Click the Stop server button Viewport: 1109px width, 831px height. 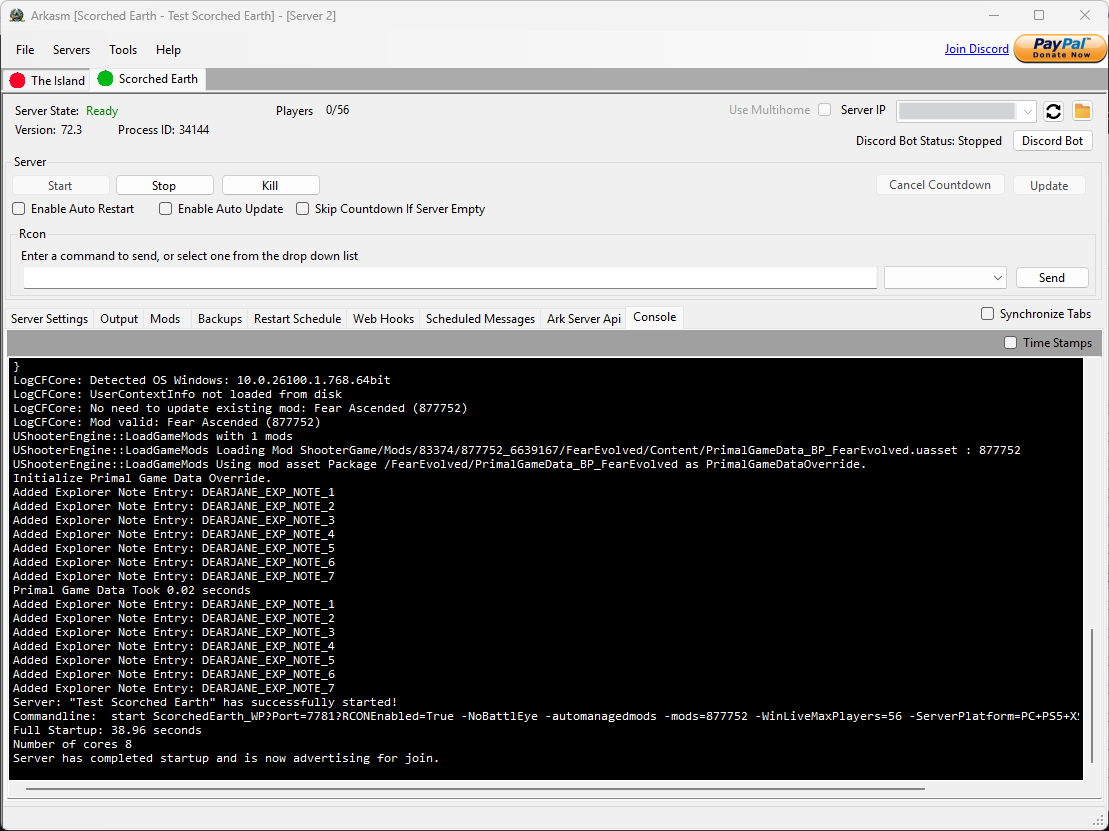point(164,185)
